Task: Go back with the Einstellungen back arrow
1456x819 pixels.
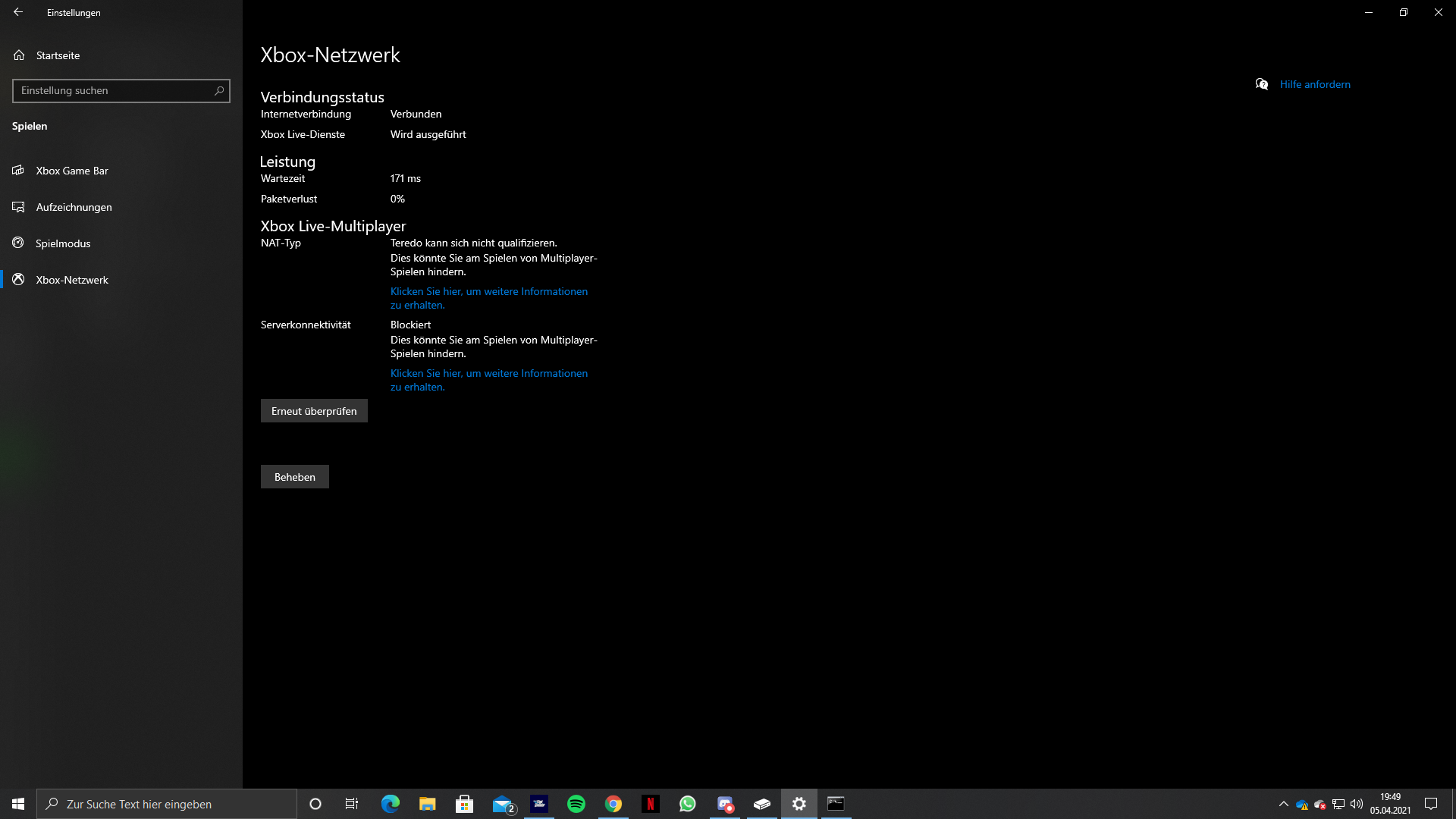Action: coord(18,12)
